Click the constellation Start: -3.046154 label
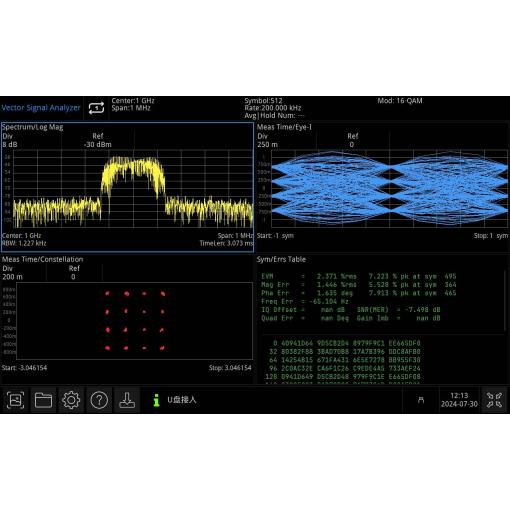This screenshot has height=510, width=510. click(24, 368)
